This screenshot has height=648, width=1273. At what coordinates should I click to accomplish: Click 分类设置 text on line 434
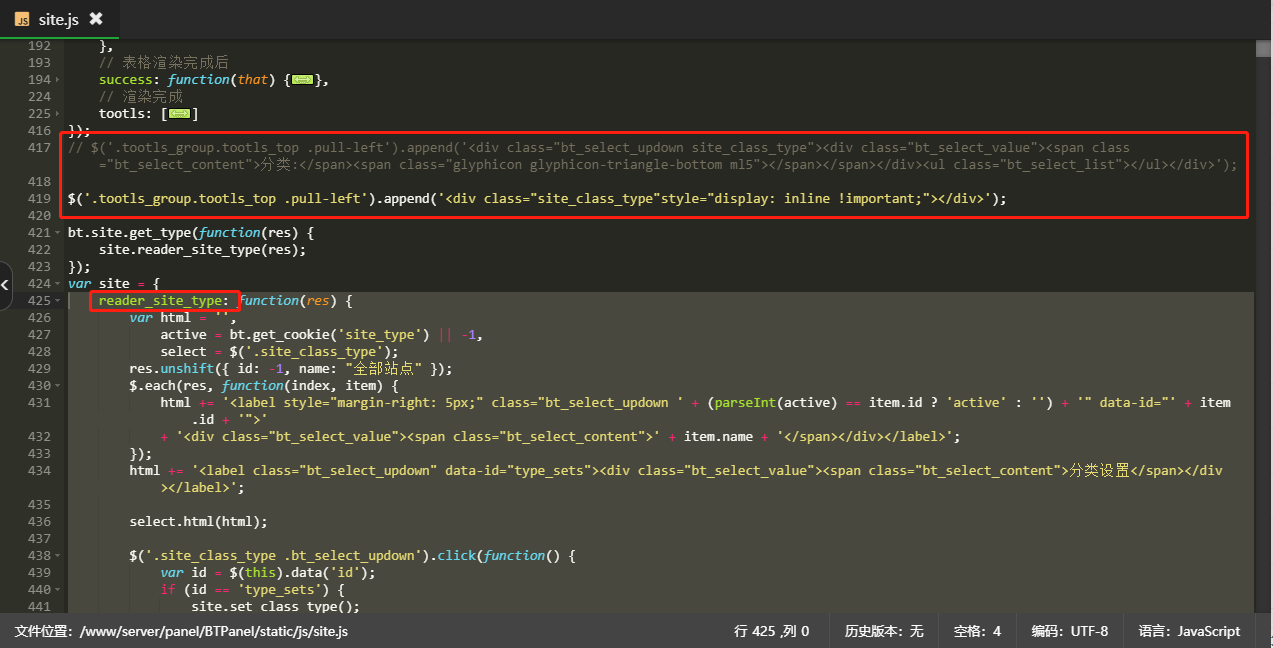pos(1099,471)
